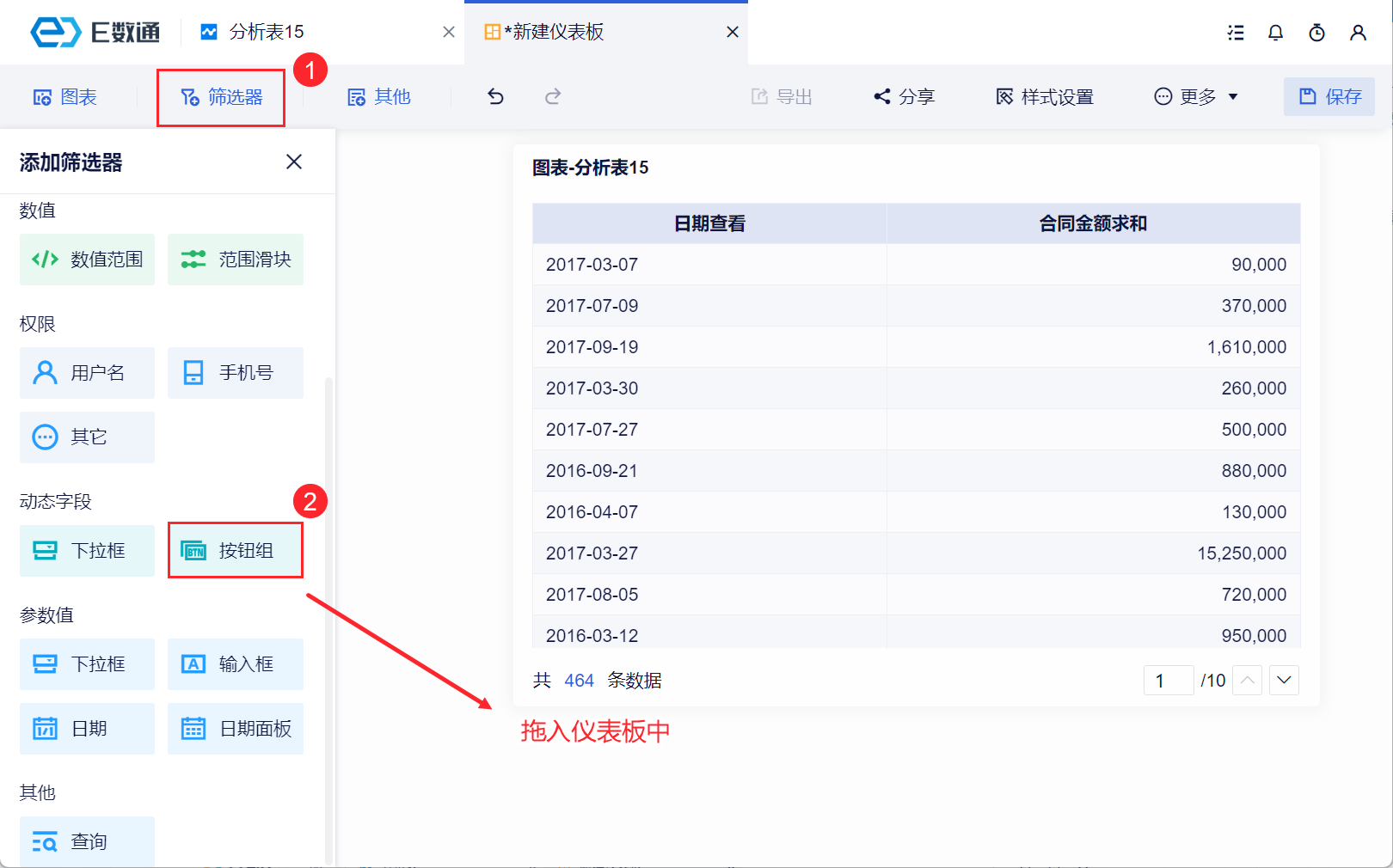Open the 筛选器 toolbar menu
The width and height of the screenshot is (1393, 868).
[x=221, y=97]
